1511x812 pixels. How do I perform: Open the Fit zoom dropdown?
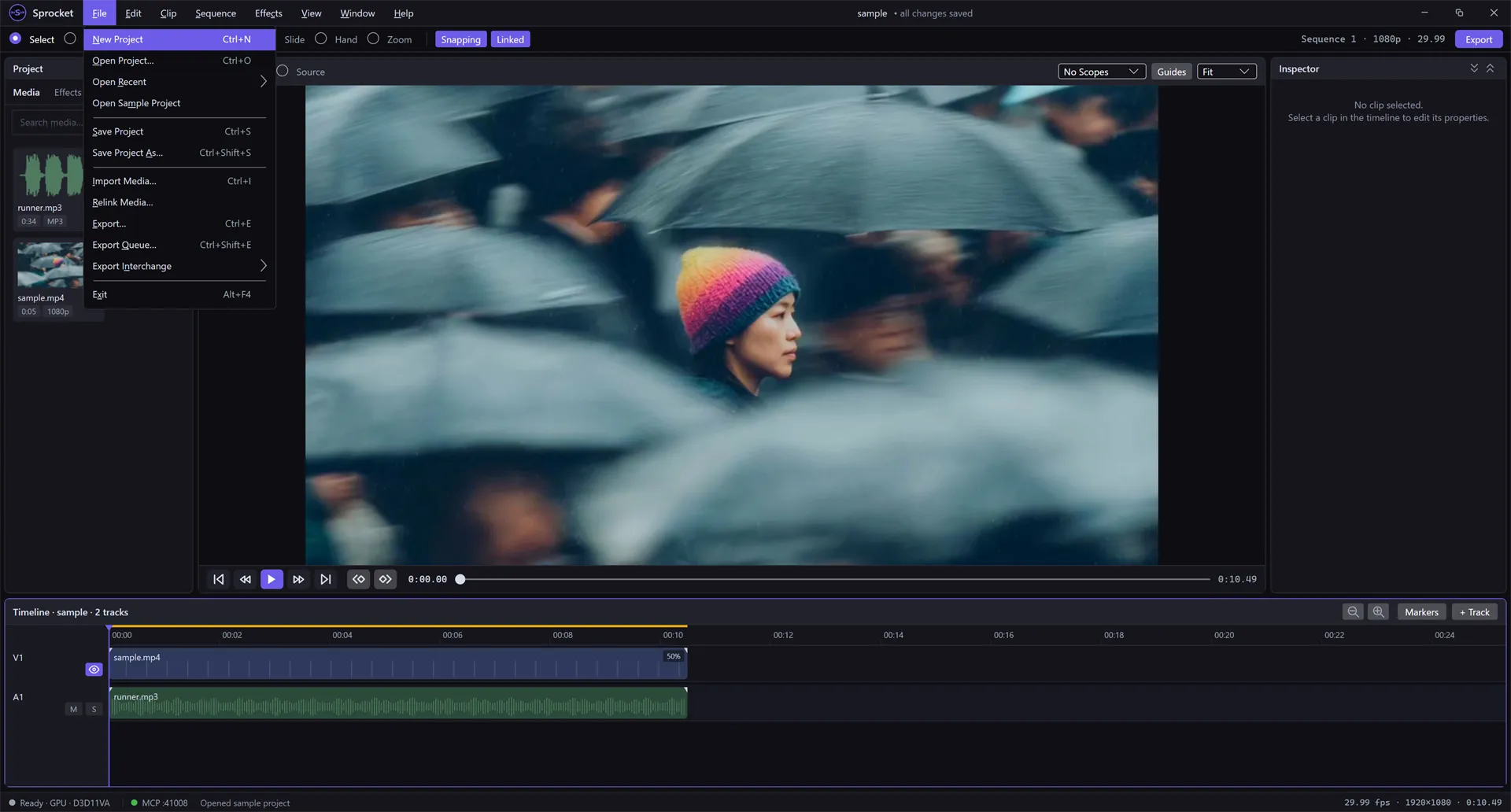1226,72
